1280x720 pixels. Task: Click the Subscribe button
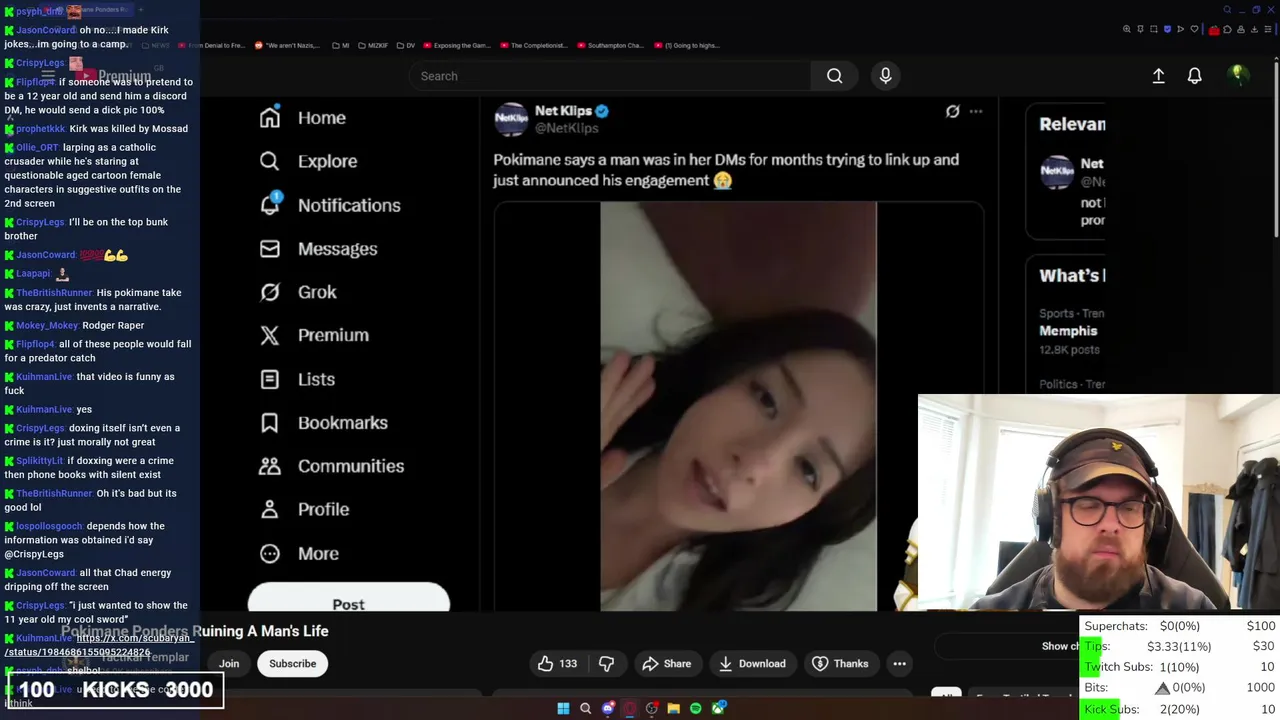292,663
